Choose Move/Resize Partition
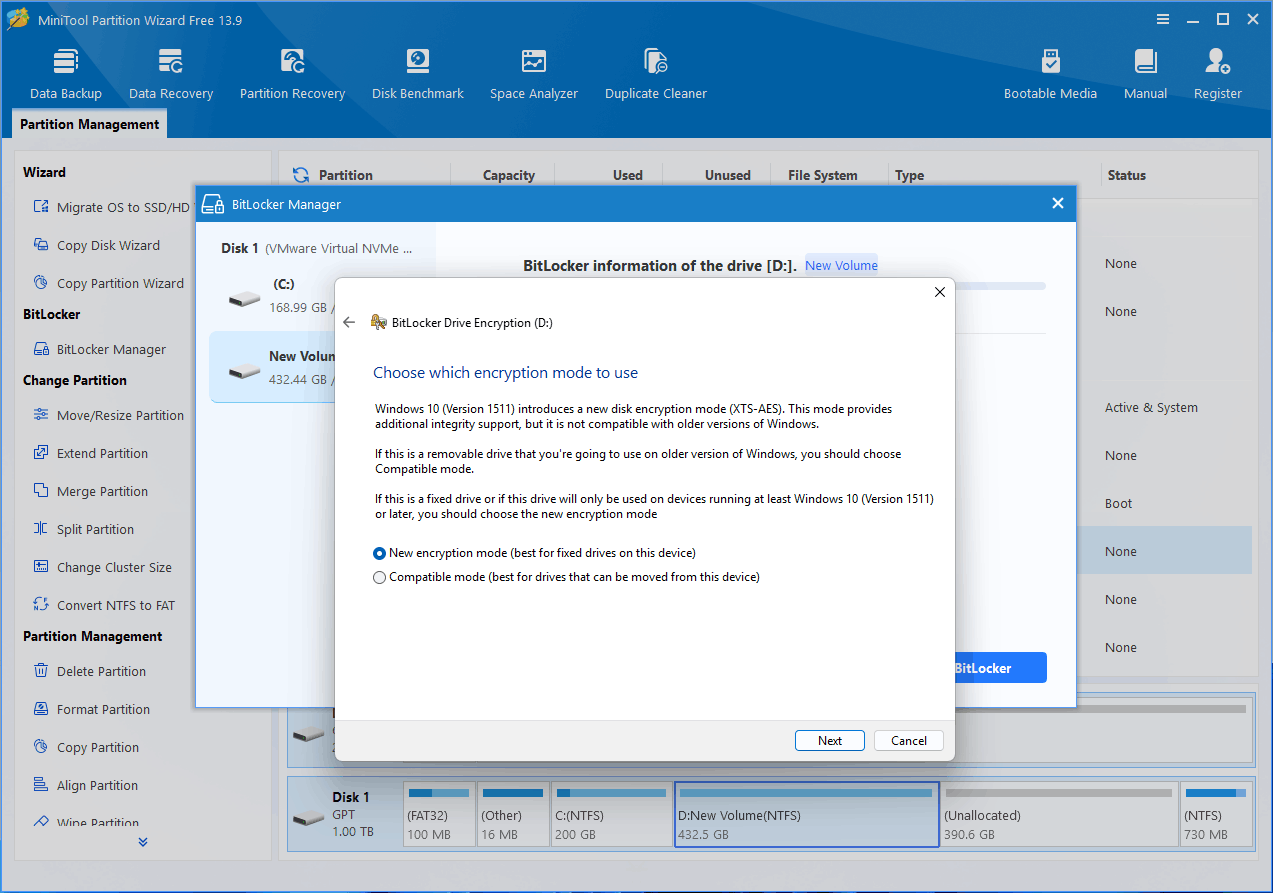This screenshot has width=1273, height=893. [108, 415]
